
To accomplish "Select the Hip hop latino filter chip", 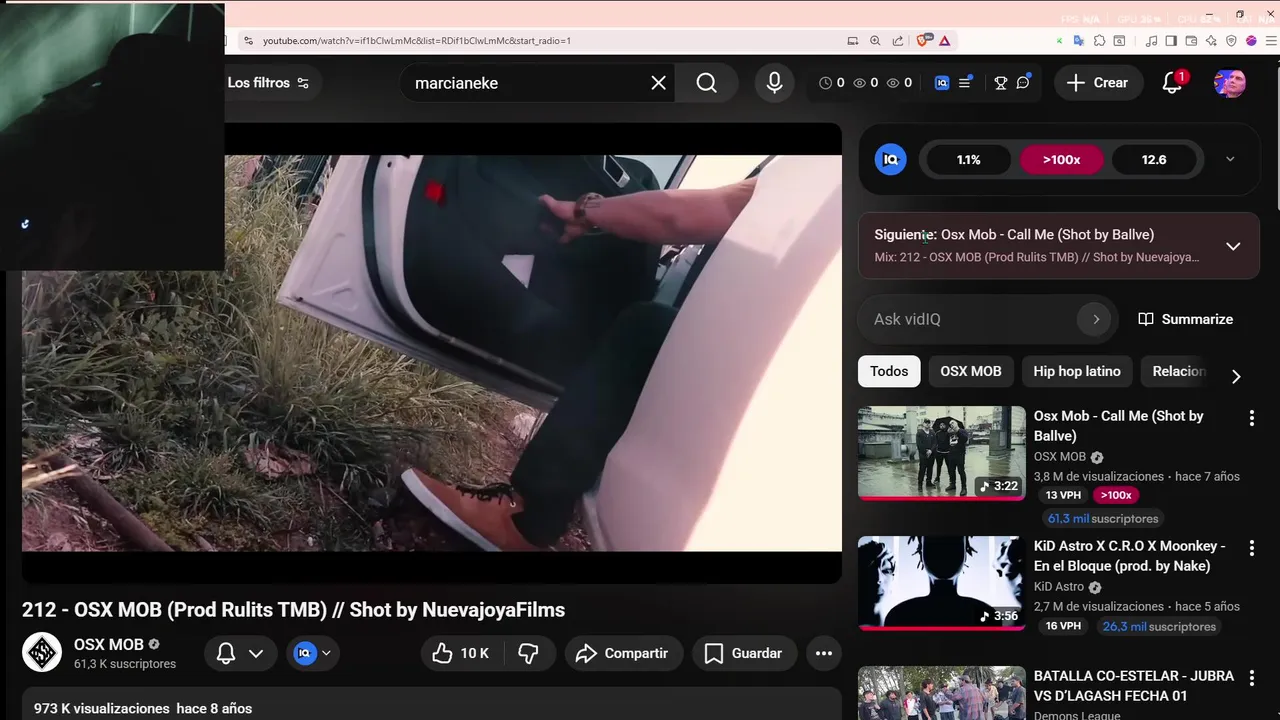I will pyautogui.click(x=1077, y=371).
